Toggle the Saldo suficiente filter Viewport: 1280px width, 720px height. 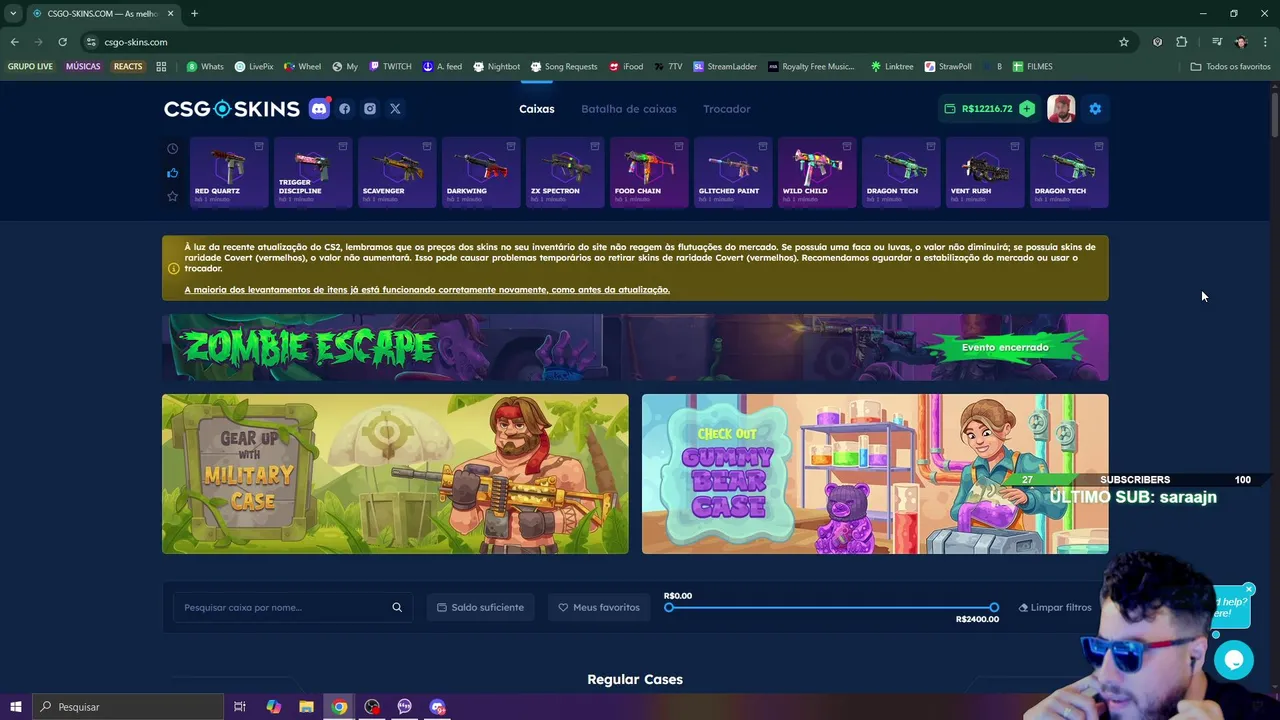tap(481, 607)
